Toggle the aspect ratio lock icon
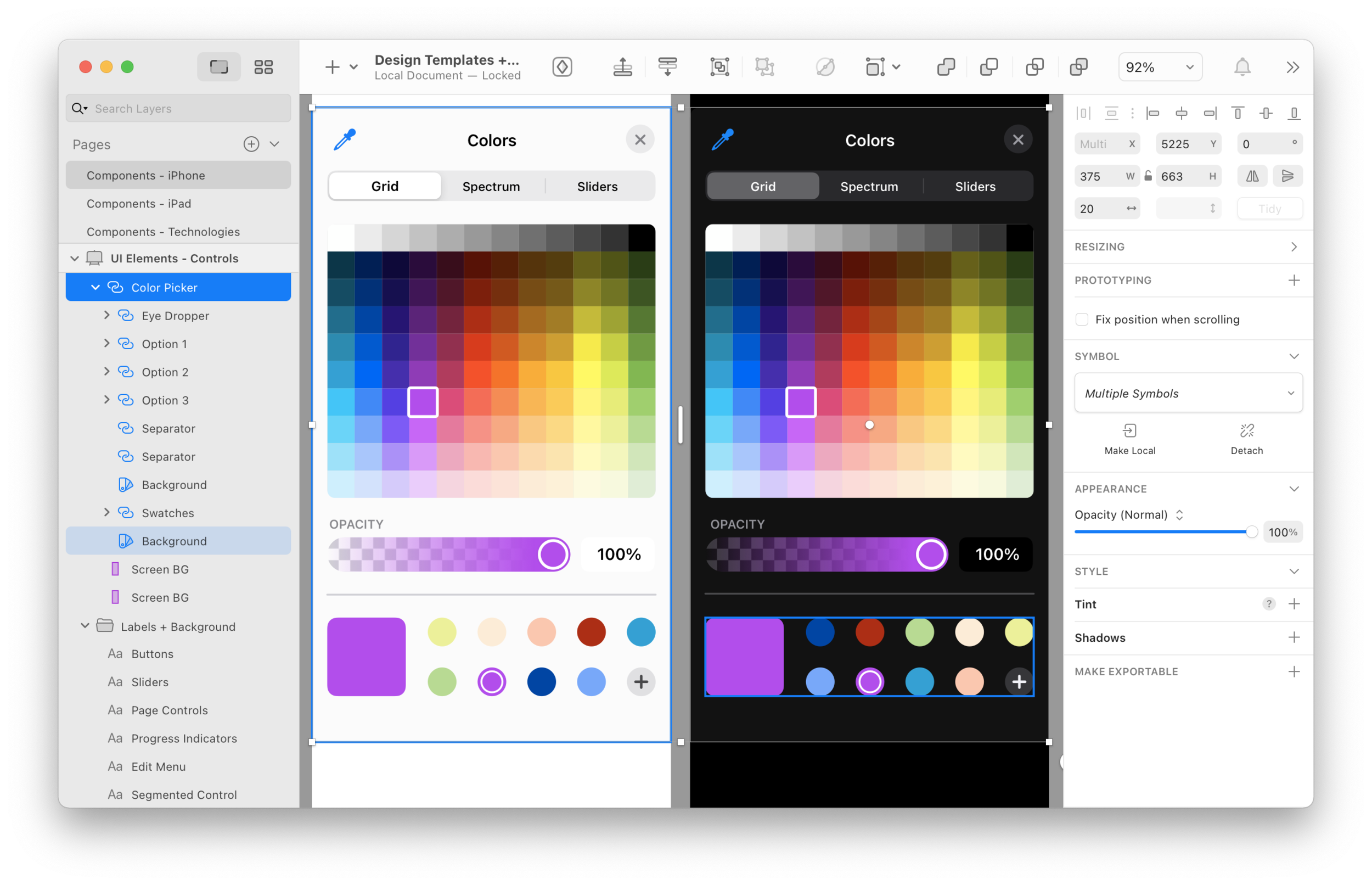 click(x=1148, y=176)
